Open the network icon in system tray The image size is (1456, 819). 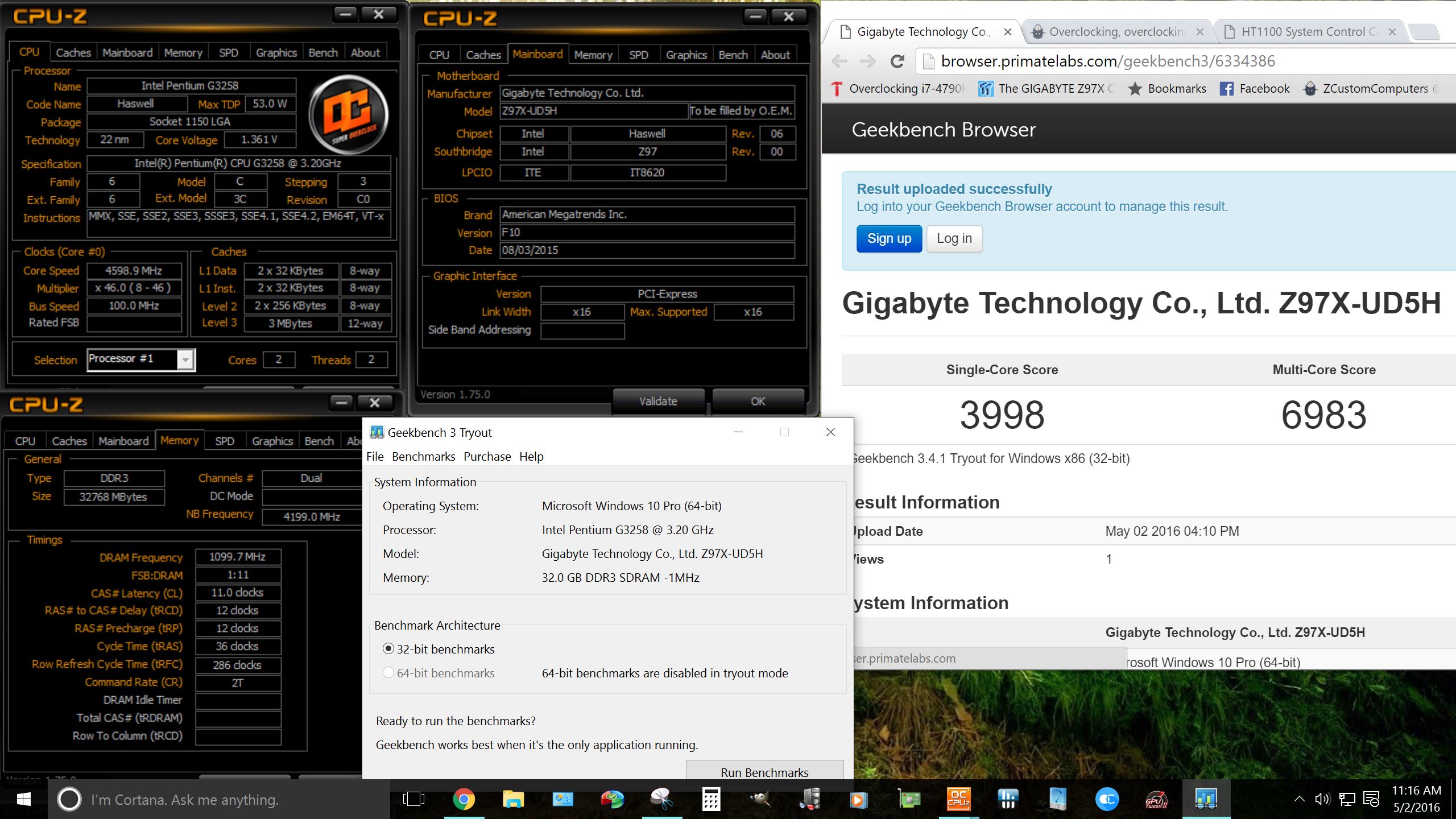1347,800
